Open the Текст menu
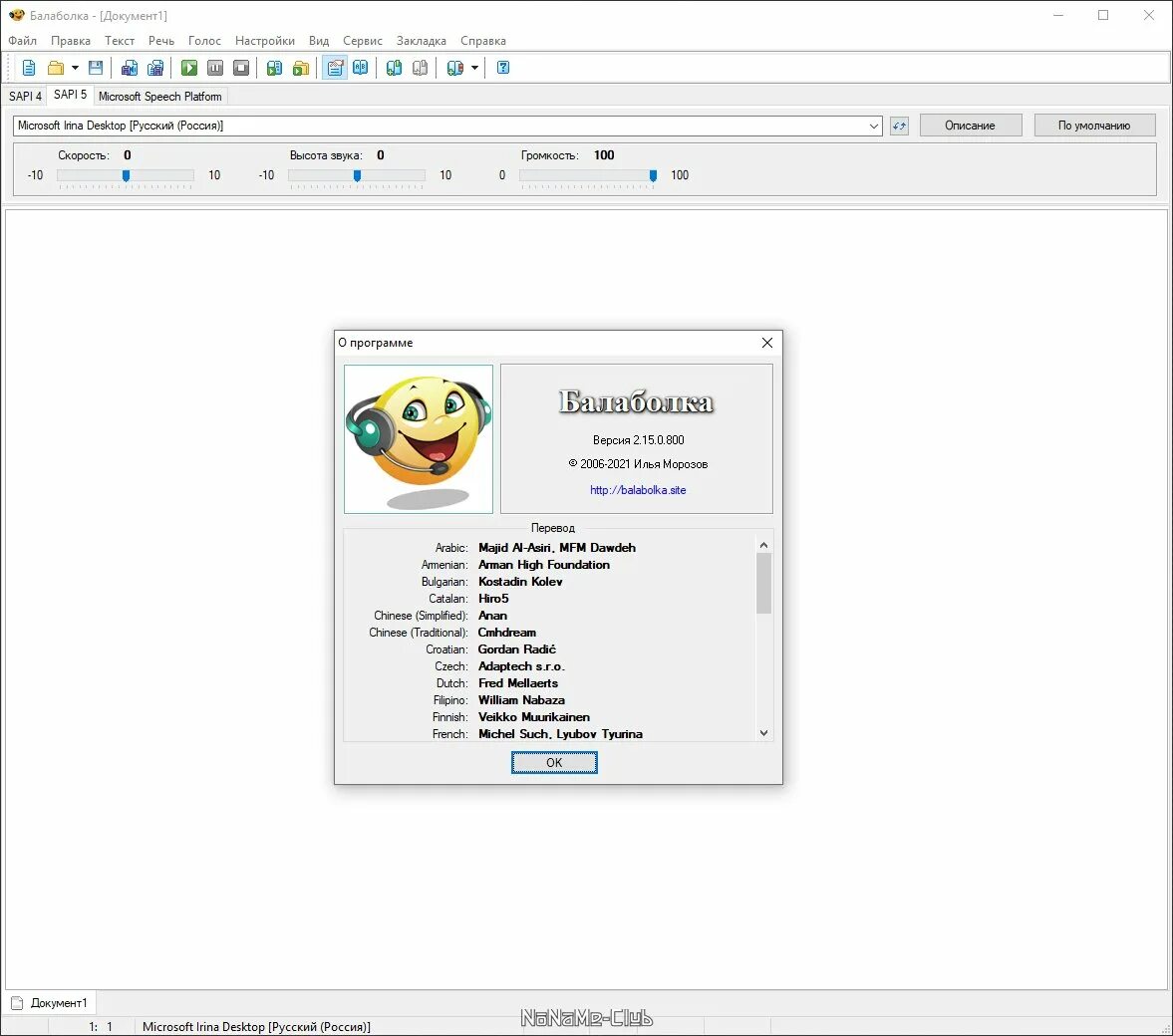This screenshot has width=1173, height=1036. pyautogui.click(x=120, y=41)
